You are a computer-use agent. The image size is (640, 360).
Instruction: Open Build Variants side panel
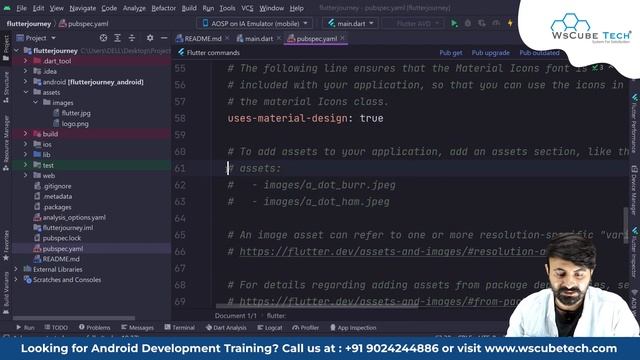6,292
